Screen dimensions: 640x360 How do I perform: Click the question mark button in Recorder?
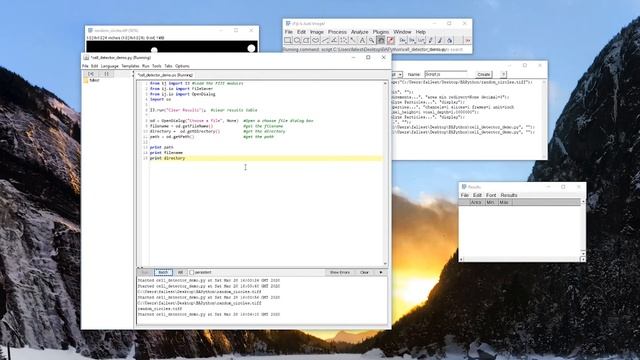pyautogui.click(x=503, y=74)
